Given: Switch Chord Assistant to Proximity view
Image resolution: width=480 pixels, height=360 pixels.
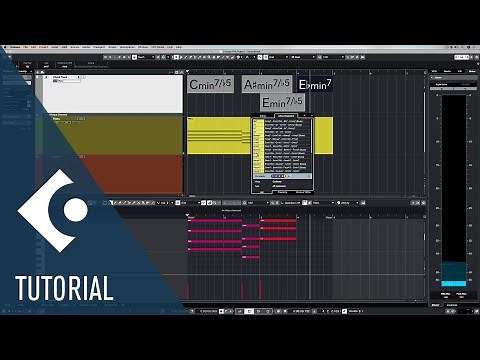Looking at the screenshot, I should coord(282,192).
